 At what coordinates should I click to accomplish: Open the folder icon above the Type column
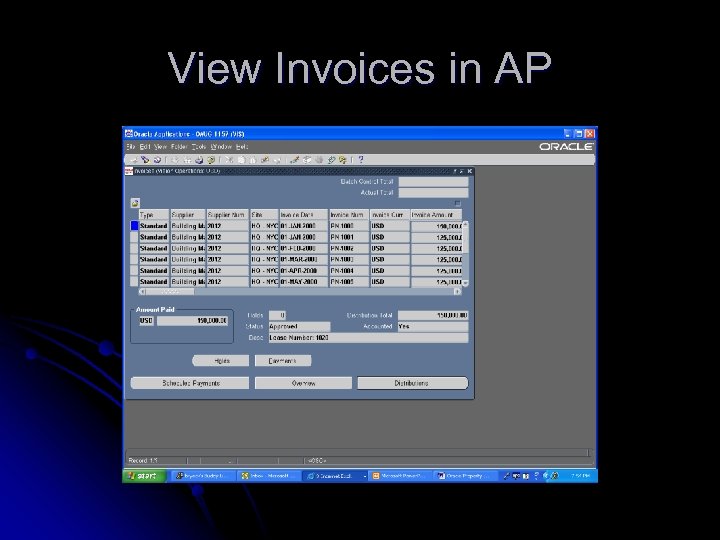135,203
